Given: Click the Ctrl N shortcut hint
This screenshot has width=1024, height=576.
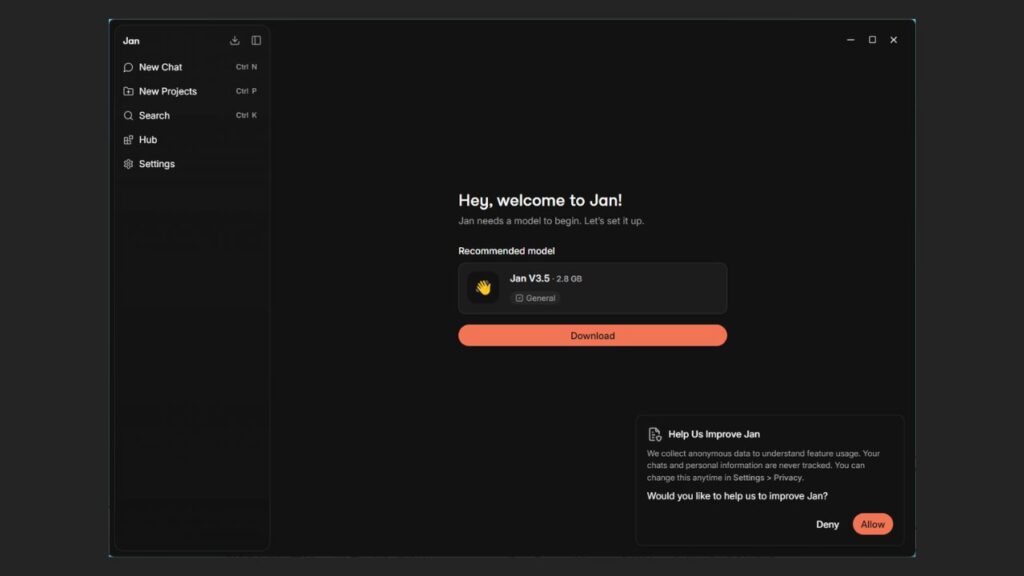Looking at the screenshot, I should [x=246, y=67].
